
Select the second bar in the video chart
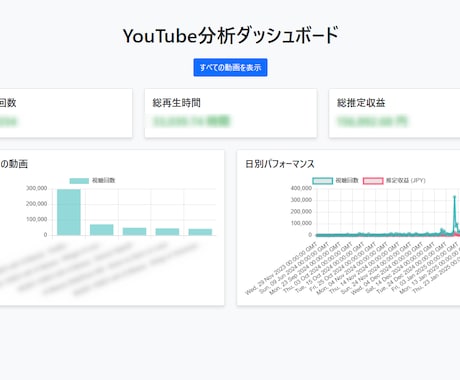(102, 230)
